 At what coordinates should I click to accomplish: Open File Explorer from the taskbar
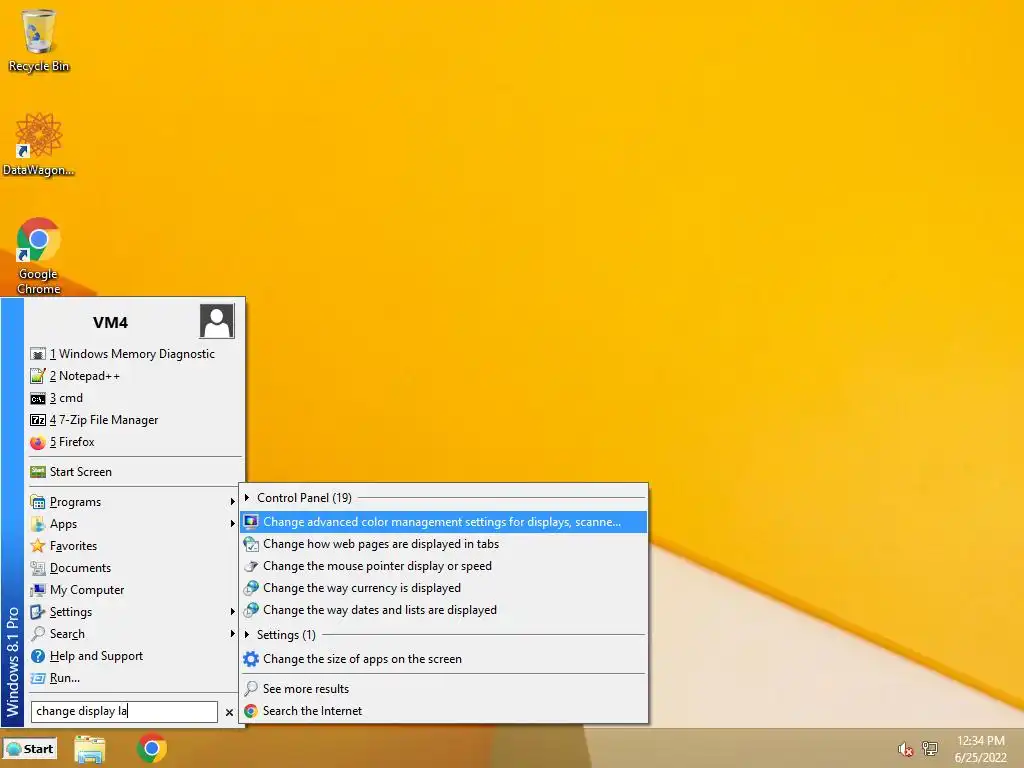(x=89, y=749)
